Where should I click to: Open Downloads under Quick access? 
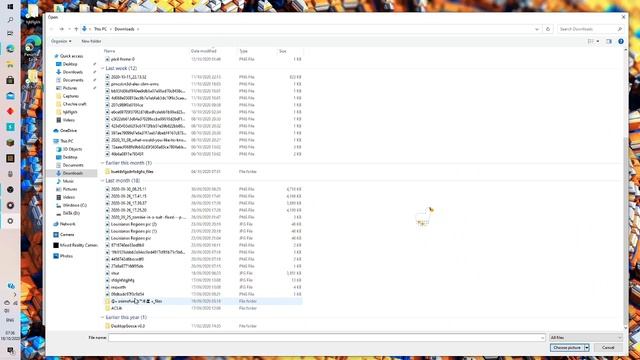[x=72, y=72]
